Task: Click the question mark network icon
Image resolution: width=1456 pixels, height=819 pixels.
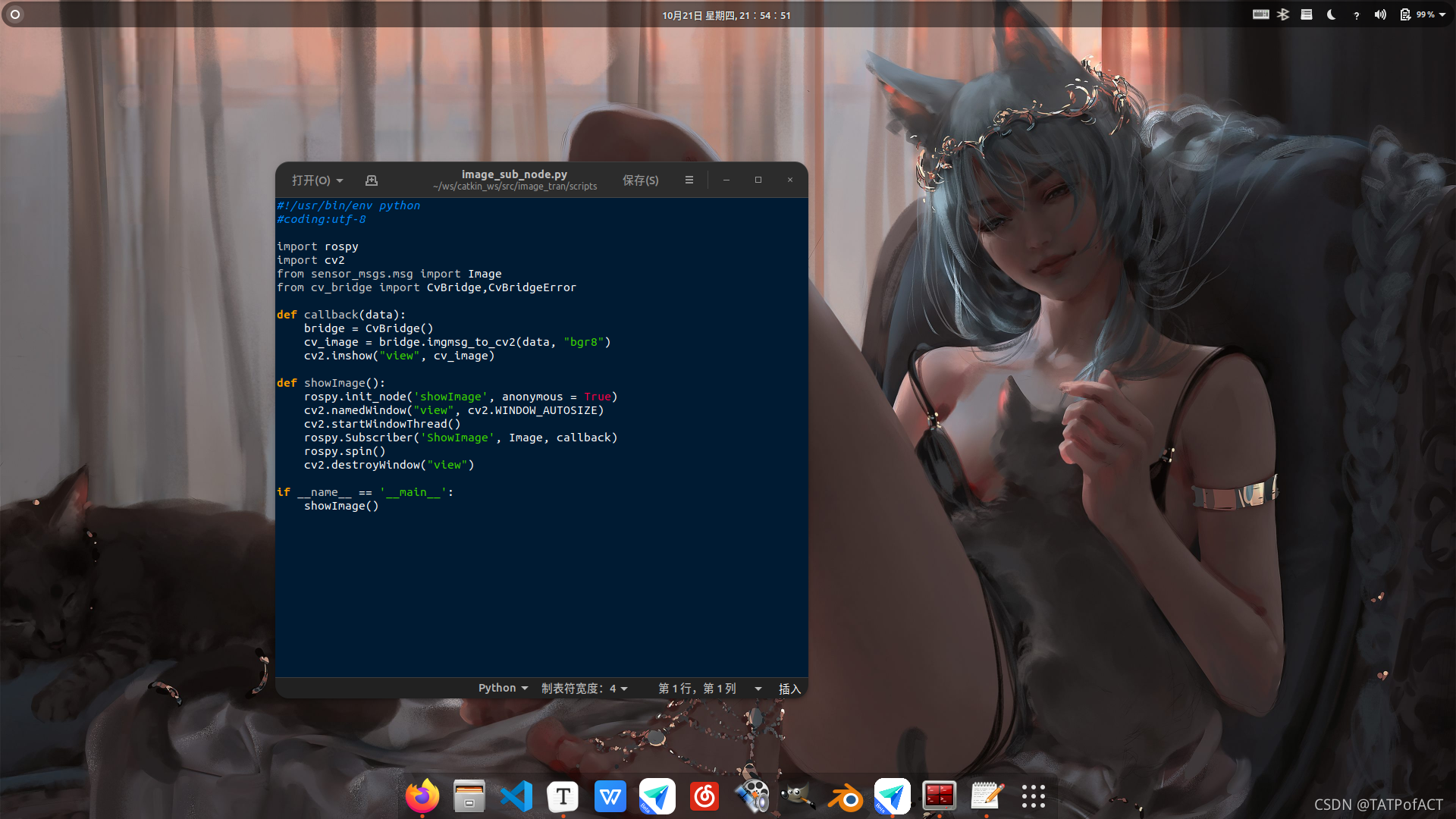Action: point(1357,15)
